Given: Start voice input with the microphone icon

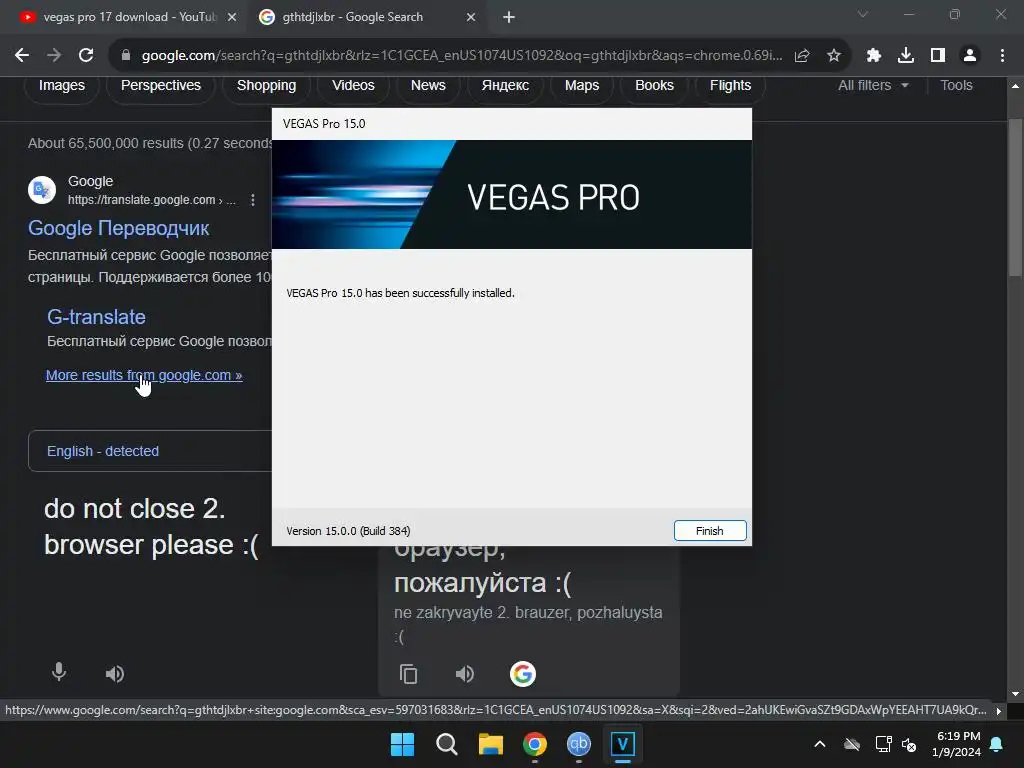Looking at the screenshot, I should (x=59, y=672).
